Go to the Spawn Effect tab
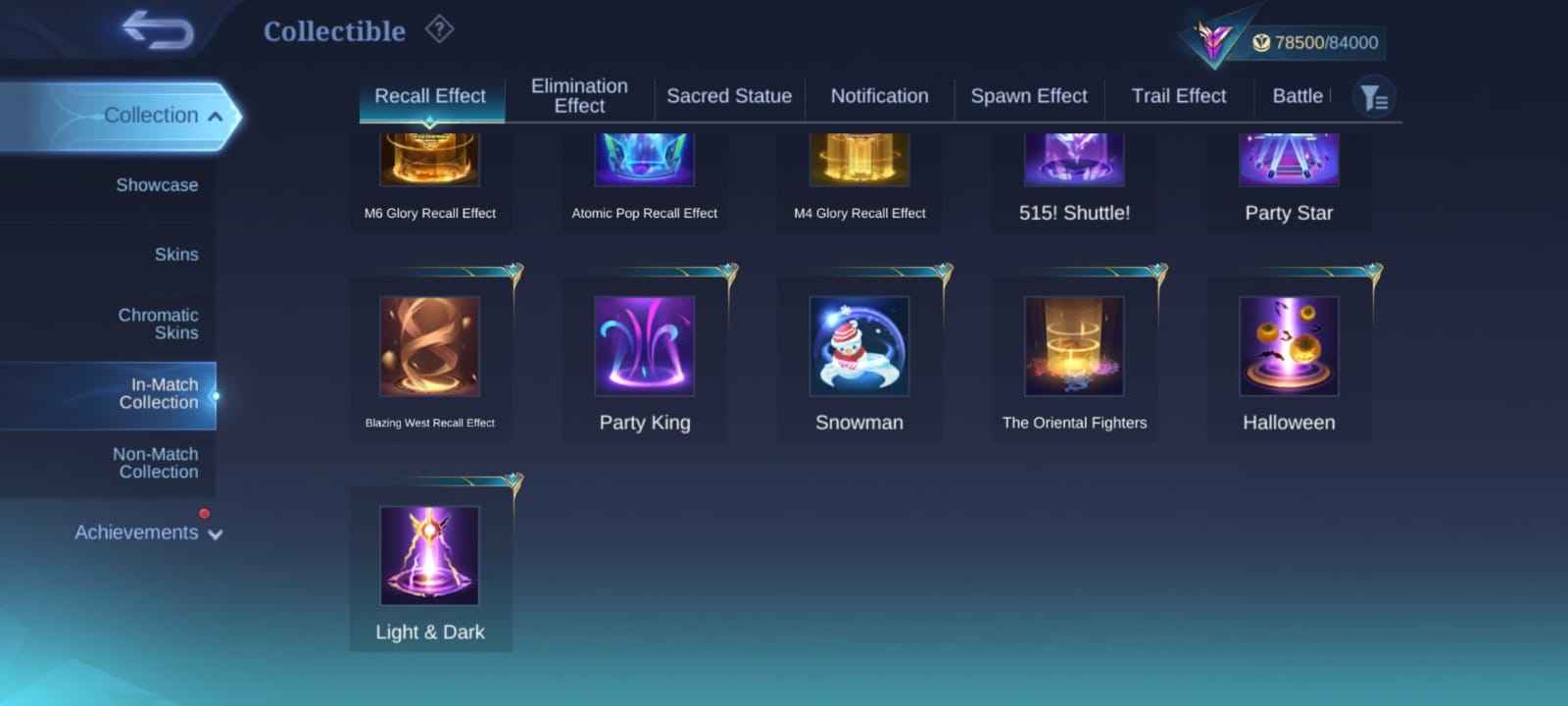Viewport: 1568px width, 706px height. tap(1029, 96)
